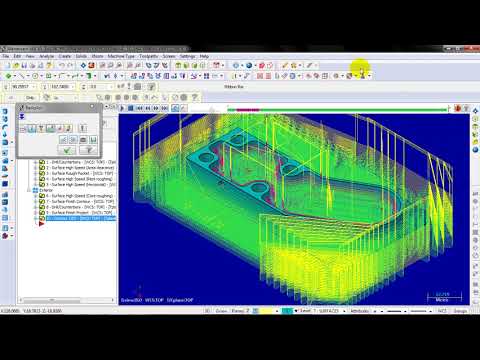
Task: Play the backplot simulation
Action: (122, 108)
